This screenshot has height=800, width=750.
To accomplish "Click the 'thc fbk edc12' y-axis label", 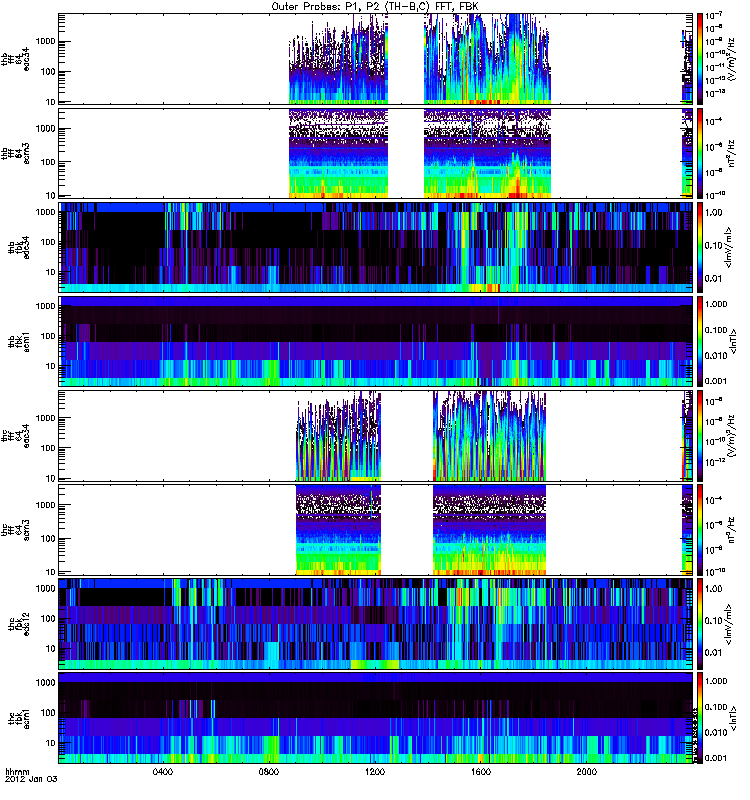I will 18,624.
